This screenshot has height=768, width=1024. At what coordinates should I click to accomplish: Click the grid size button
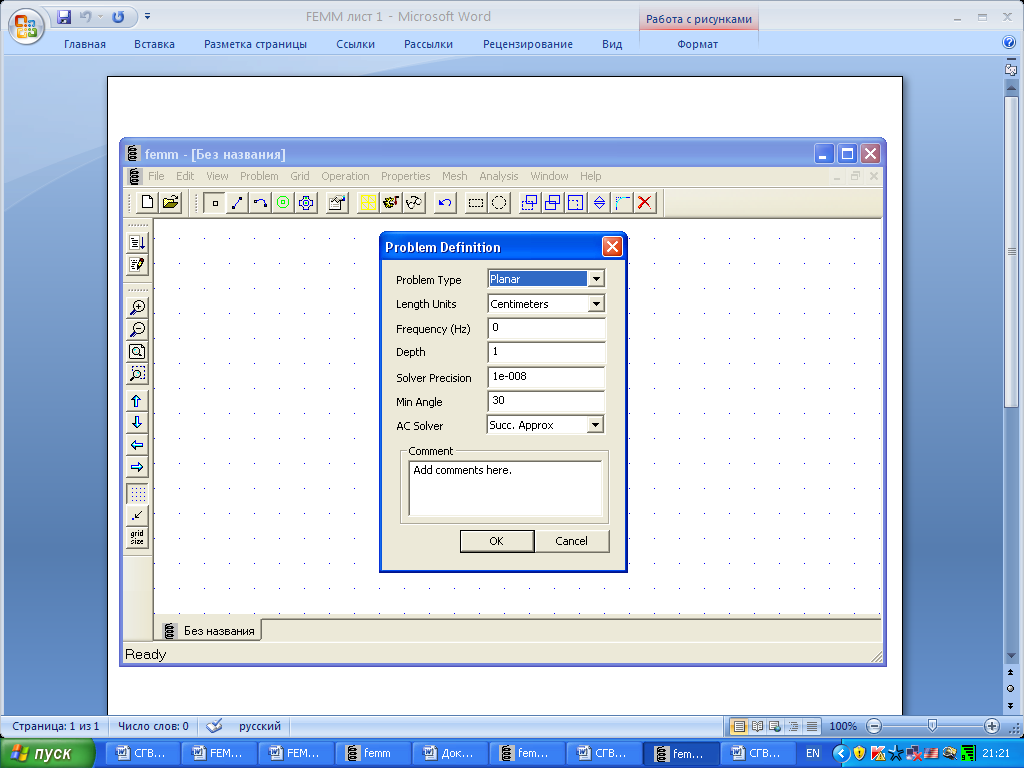[x=137, y=538]
